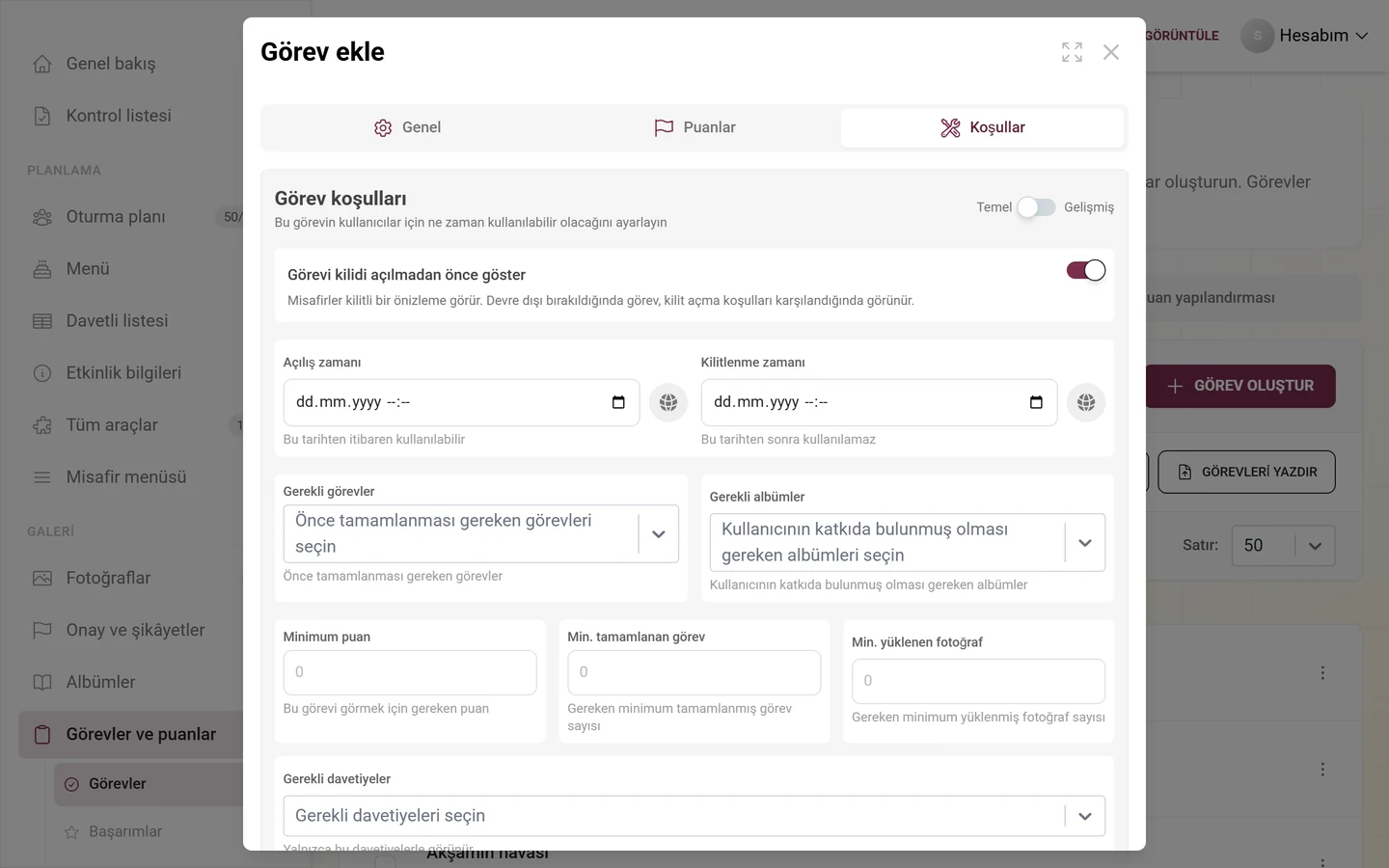Open the Genel tab
1389x868 pixels.
[x=407, y=127]
